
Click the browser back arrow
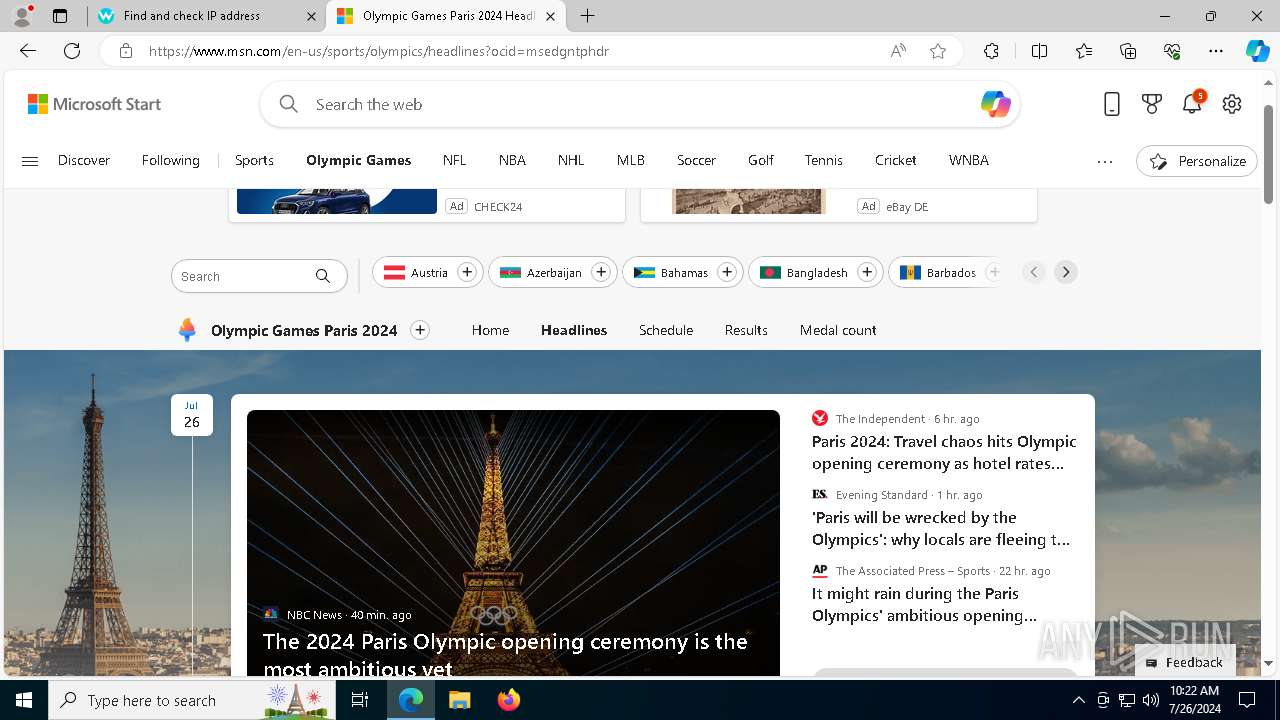point(28,51)
